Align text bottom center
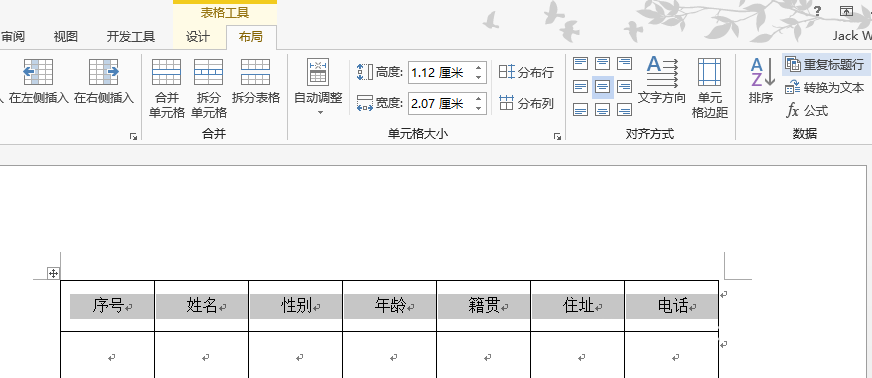The width and height of the screenshot is (872, 378). point(603,110)
